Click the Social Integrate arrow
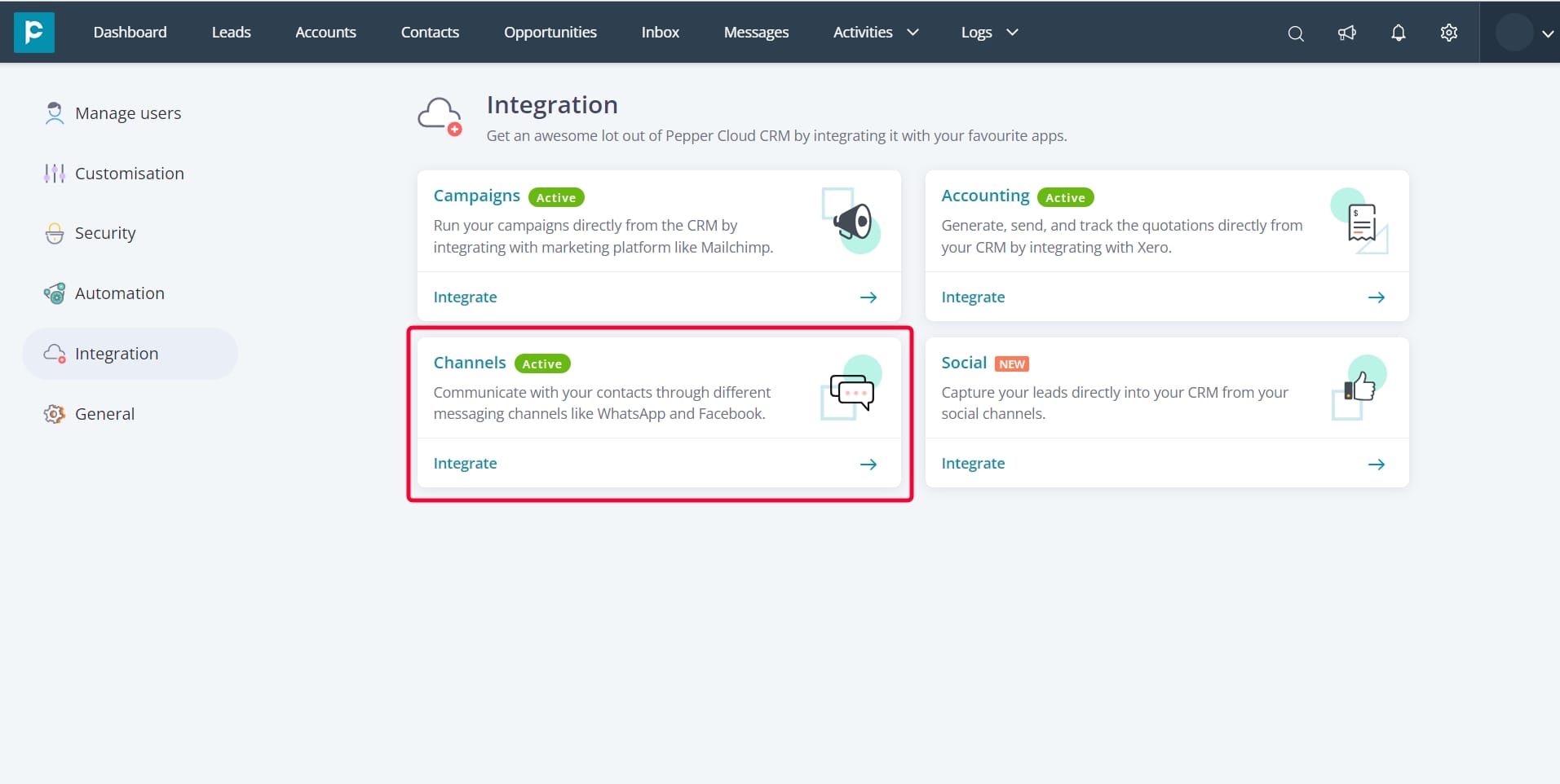This screenshot has width=1560, height=784. (x=1377, y=464)
